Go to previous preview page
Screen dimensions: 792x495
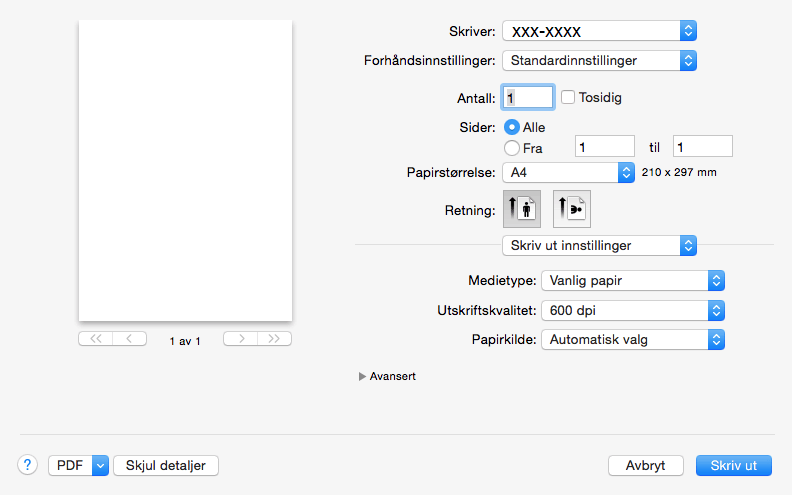(x=130, y=339)
